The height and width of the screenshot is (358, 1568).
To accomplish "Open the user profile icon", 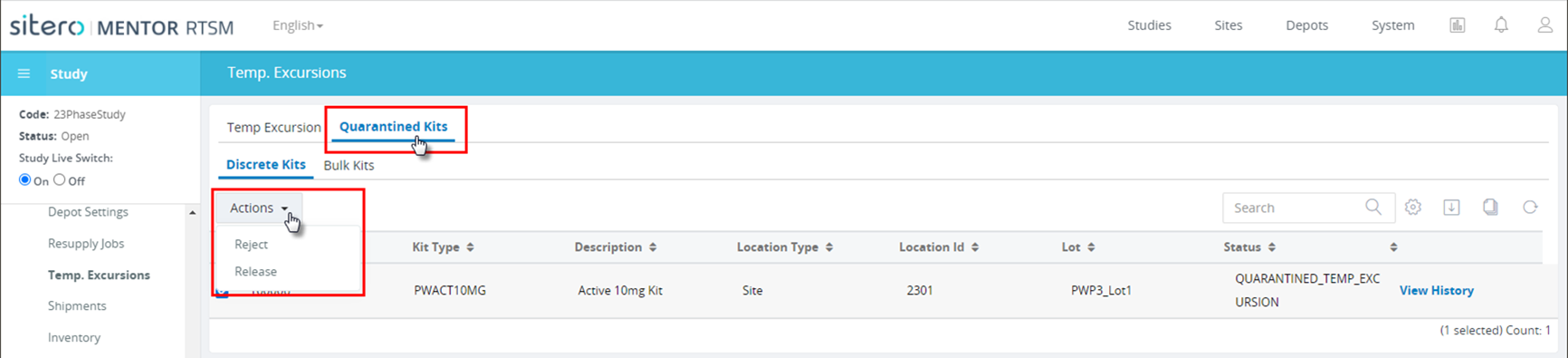I will (x=1545, y=25).
